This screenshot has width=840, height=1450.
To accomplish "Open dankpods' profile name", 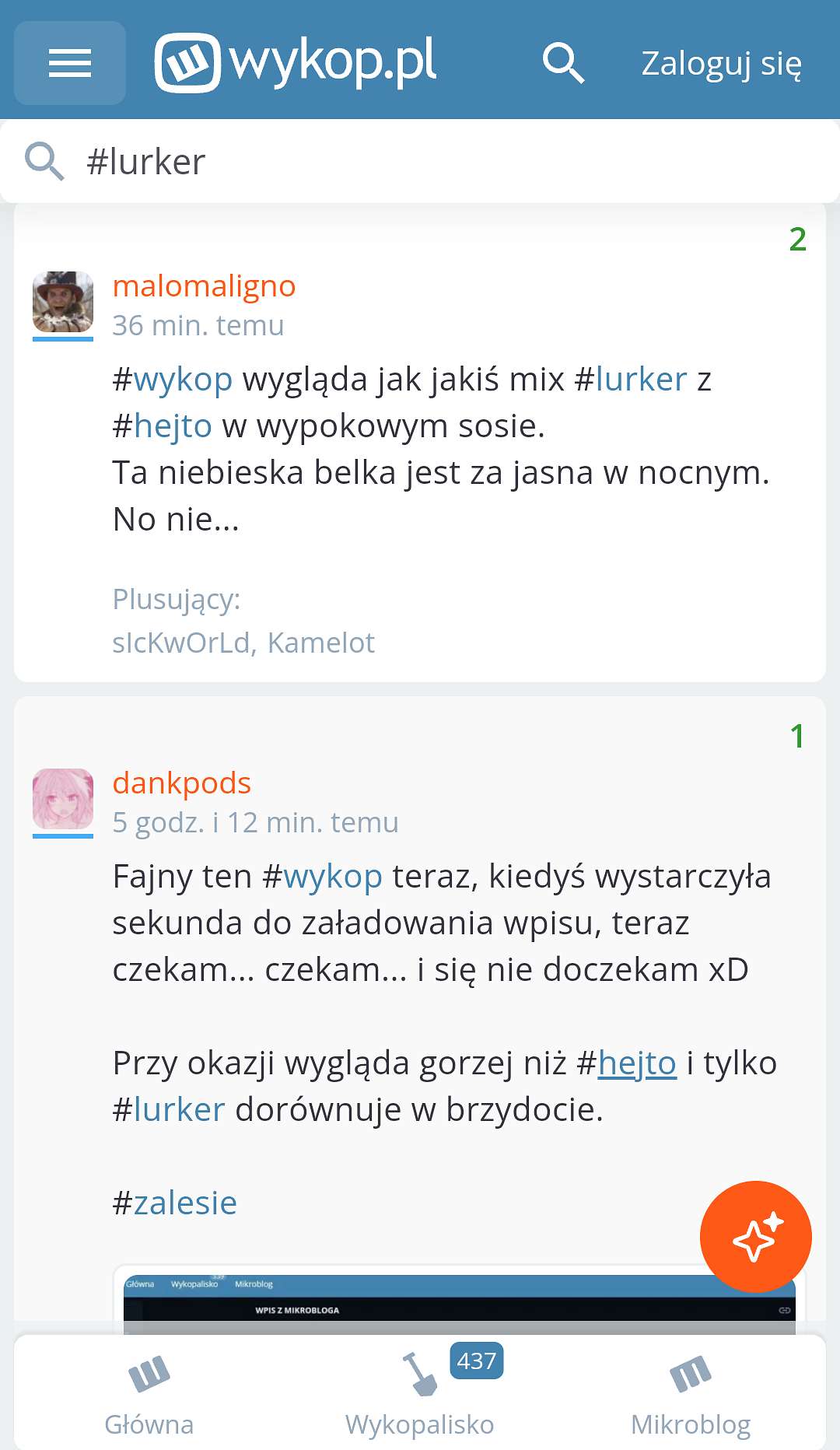I will (x=182, y=783).
